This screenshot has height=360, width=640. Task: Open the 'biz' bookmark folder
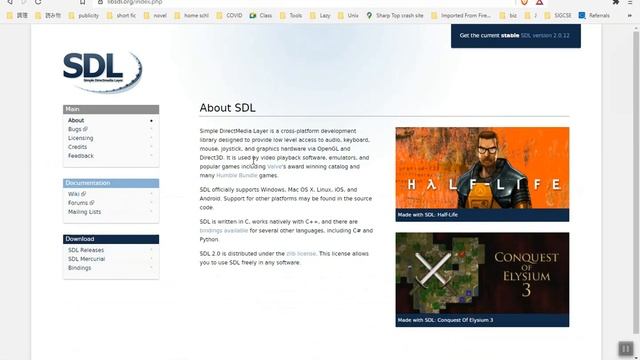coord(508,16)
